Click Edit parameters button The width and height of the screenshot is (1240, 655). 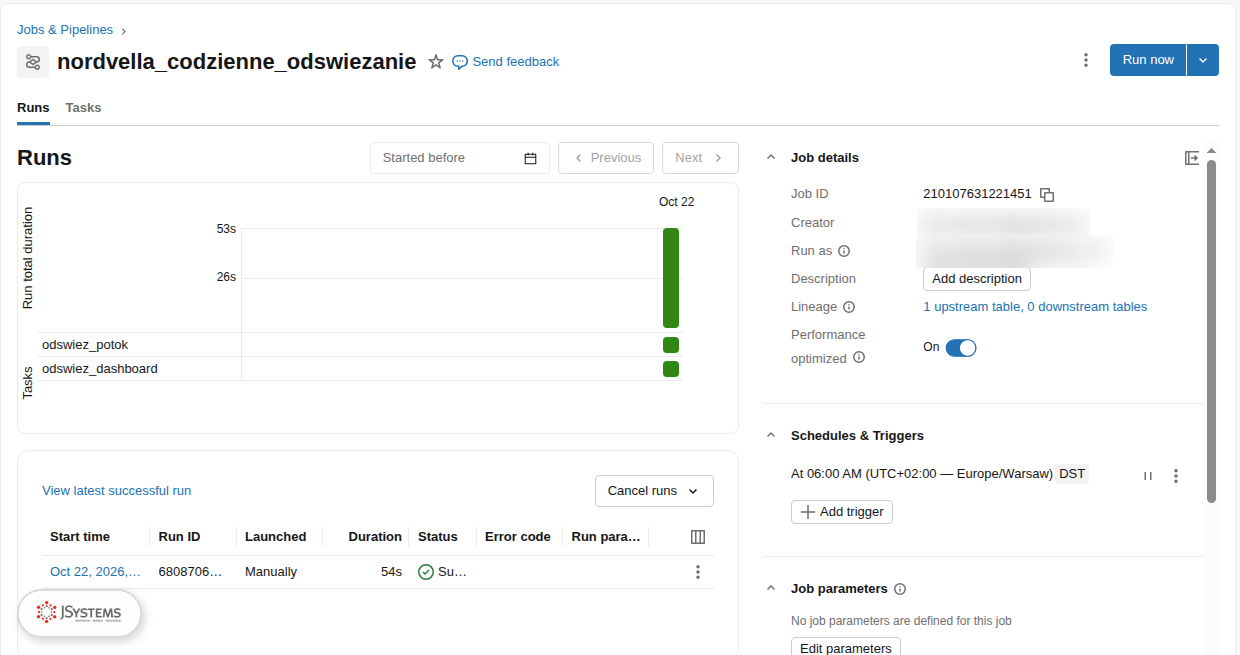click(x=846, y=648)
